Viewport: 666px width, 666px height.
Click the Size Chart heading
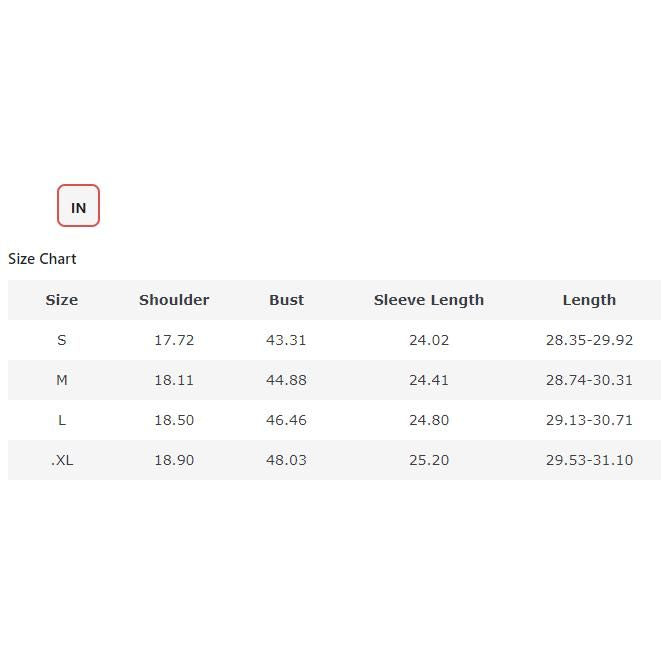click(x=42, y=259)
